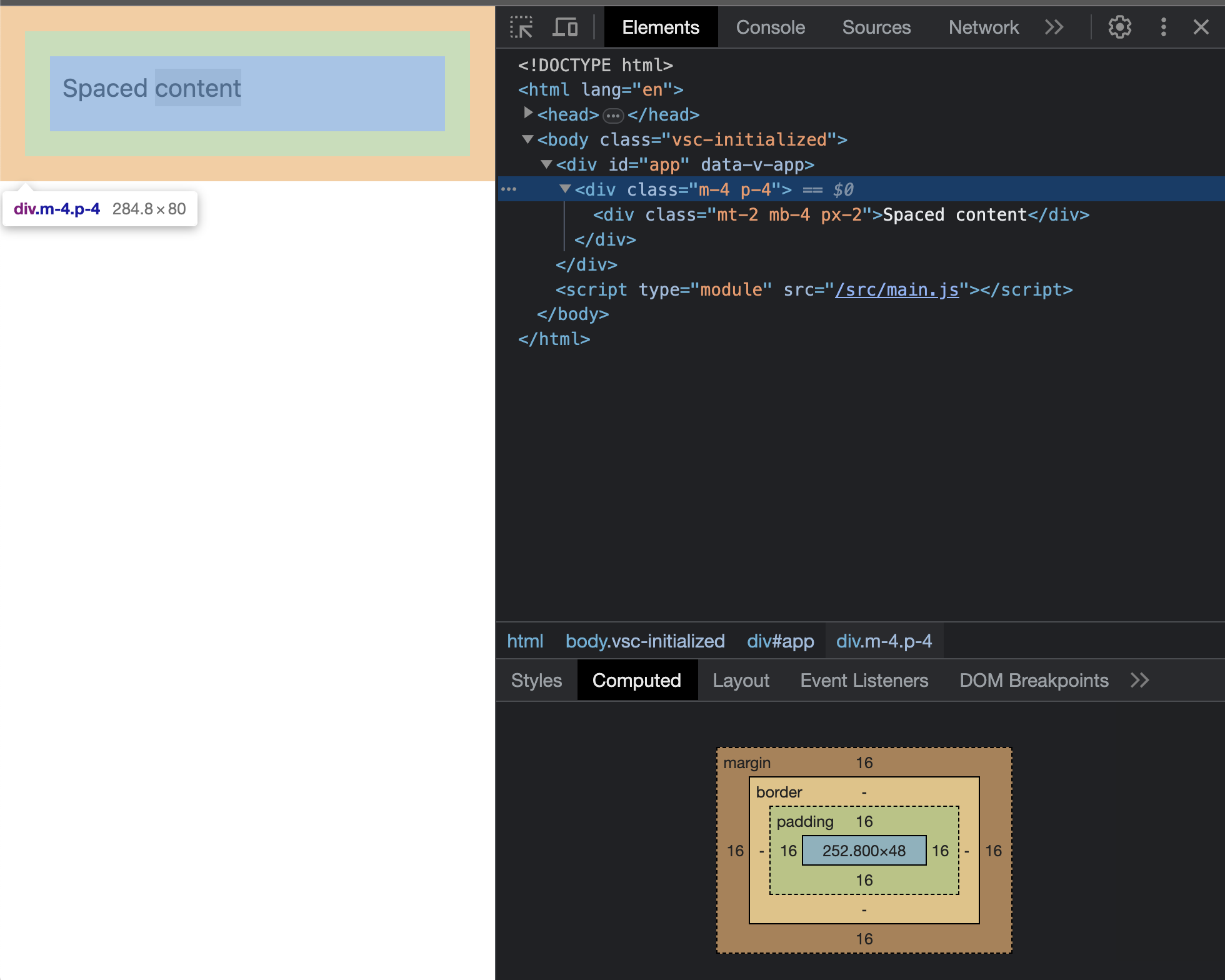This screenshot has height=980, width=1225.
Task: Switch to the Console tab
Action: click(770, 27)
